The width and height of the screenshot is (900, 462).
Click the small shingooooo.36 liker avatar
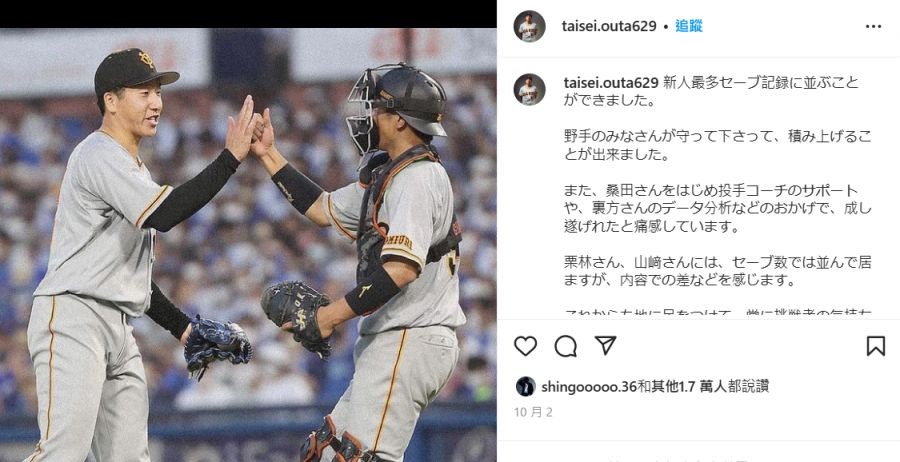(x=525, y=386)
